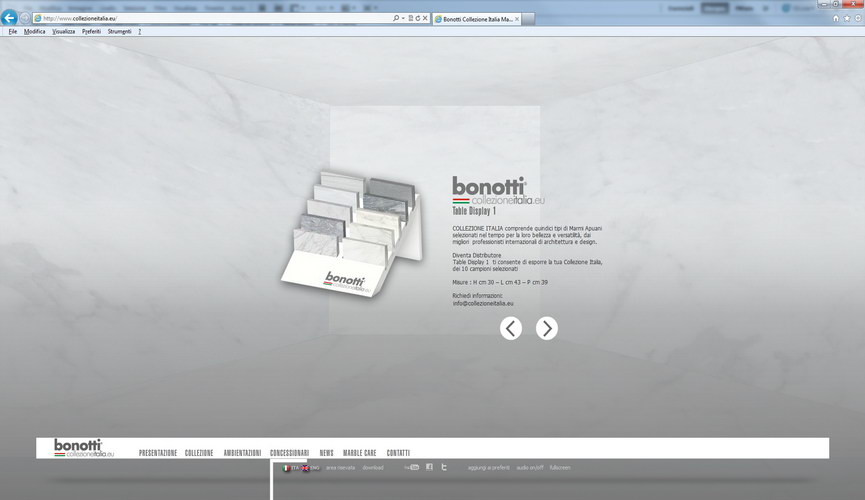The image size is (865, 500).
Task: Toggle fullscreen mode in footer
Action: (x=560, y=467)
